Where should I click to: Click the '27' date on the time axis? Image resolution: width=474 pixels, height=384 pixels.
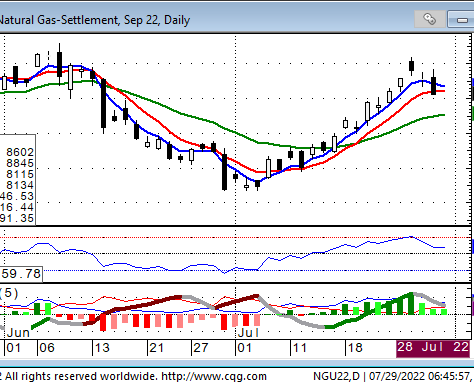point(201,348)
